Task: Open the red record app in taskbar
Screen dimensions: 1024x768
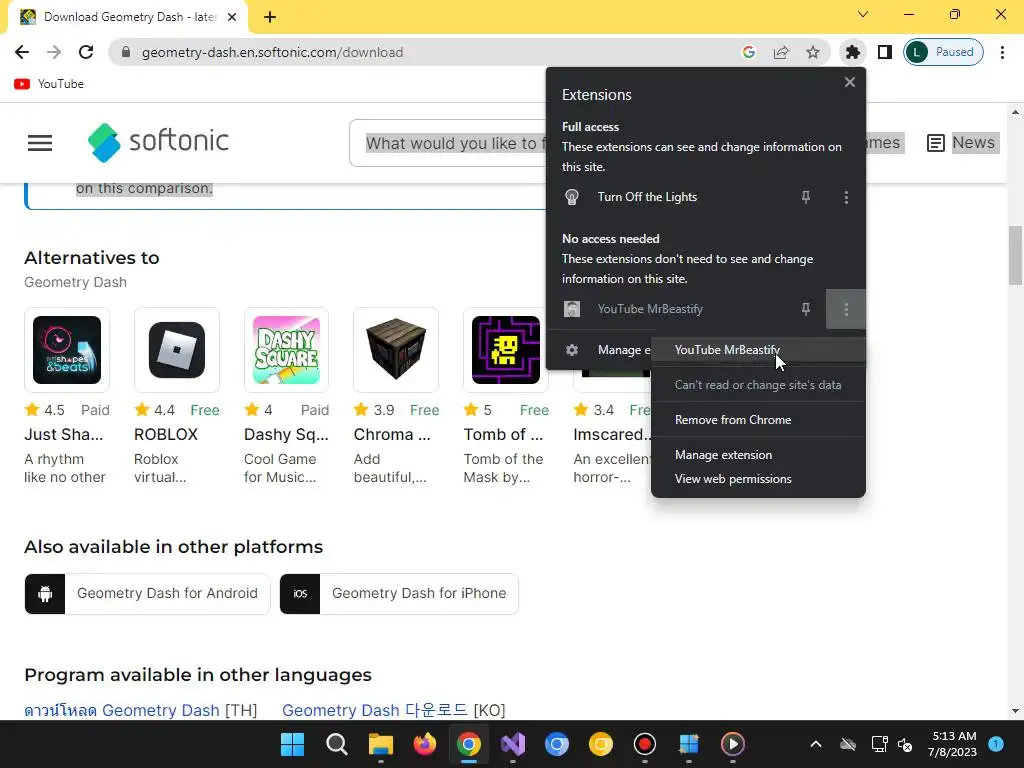Action: 645,744
